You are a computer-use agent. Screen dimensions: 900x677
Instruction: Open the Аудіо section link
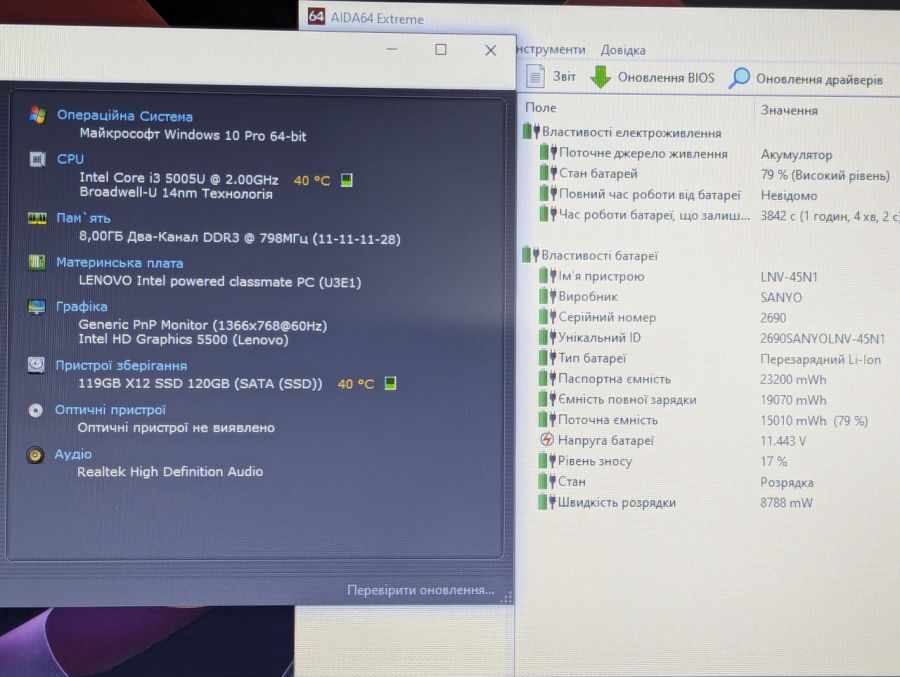point(73,454)
